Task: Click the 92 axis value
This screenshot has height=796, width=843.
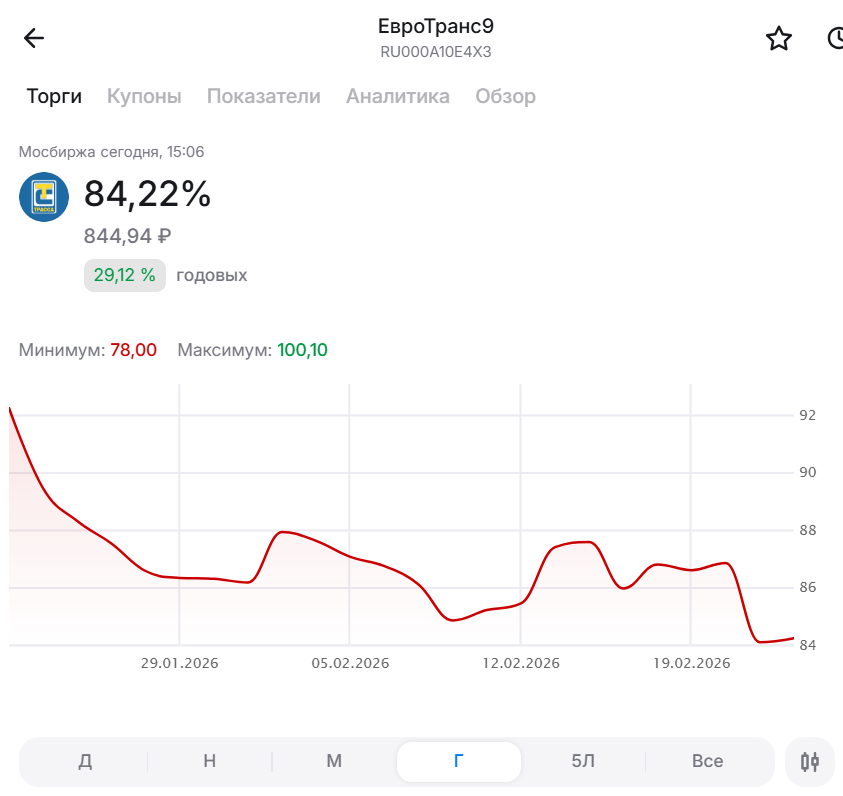Action: (x=808, y=415)
